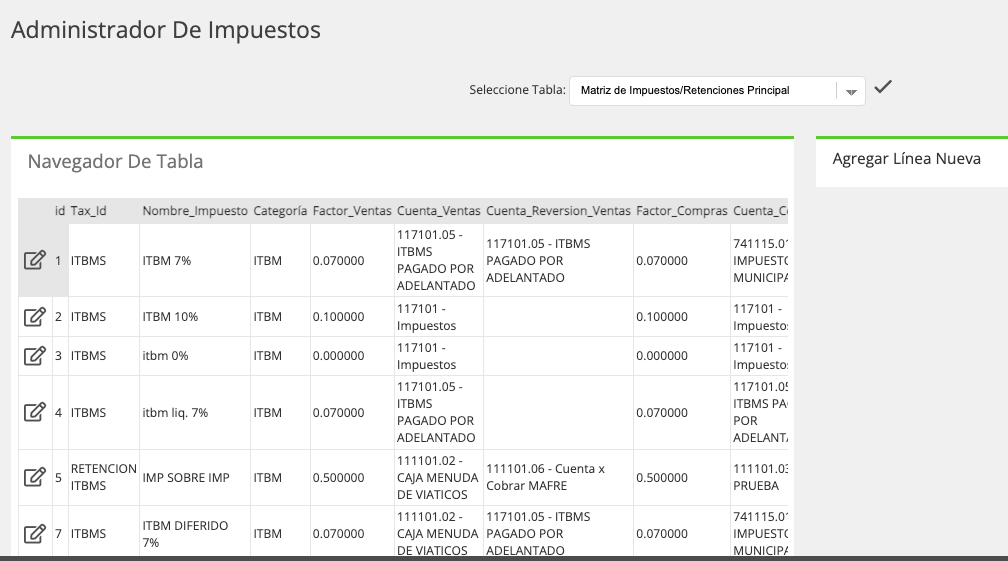Open the Seleccione Tabla dropdown arrow
This screenshot has width=1008, height=561.
coord(851,91)
